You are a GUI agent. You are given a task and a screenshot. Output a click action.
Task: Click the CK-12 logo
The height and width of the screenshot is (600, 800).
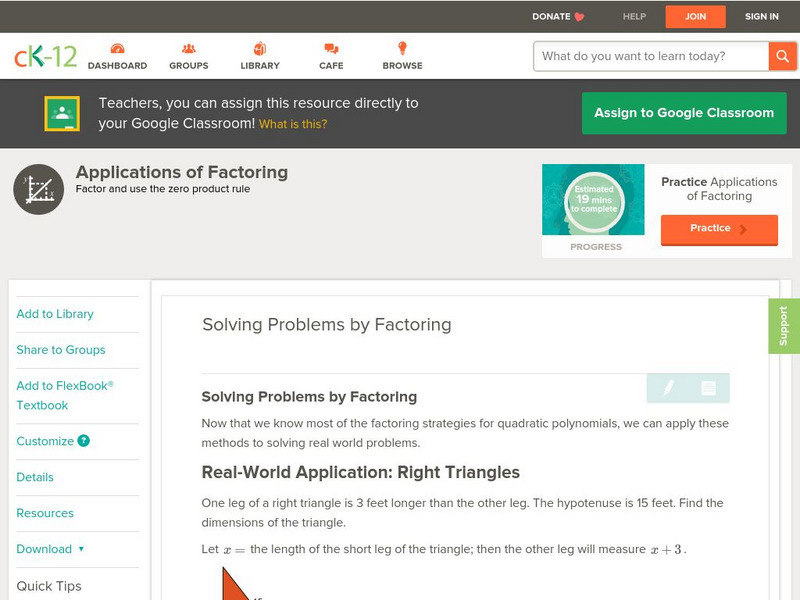45,56
